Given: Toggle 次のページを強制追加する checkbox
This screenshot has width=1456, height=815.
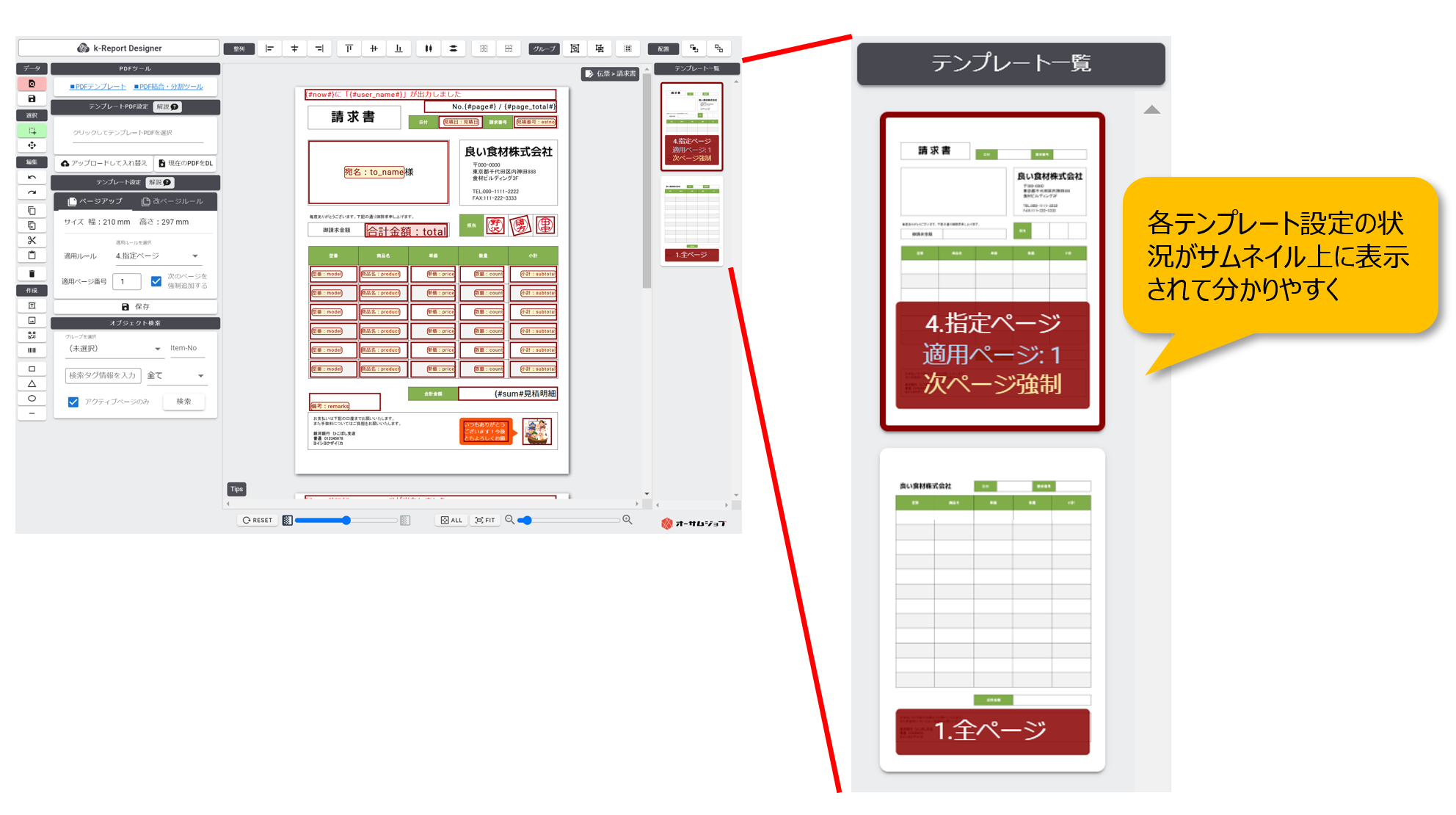Looking at the screenshot, I should tap(156, 281).
